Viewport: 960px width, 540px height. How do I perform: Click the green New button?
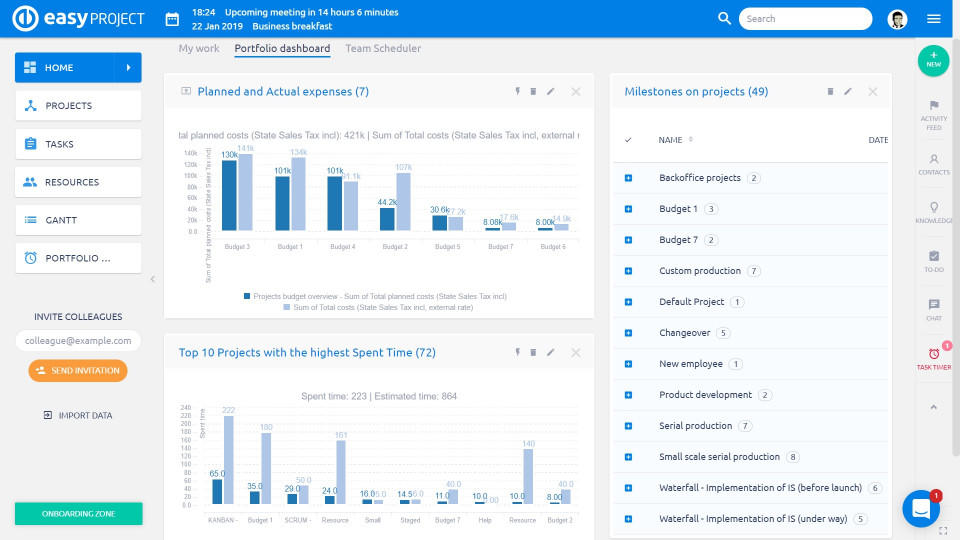coord(933,59)
